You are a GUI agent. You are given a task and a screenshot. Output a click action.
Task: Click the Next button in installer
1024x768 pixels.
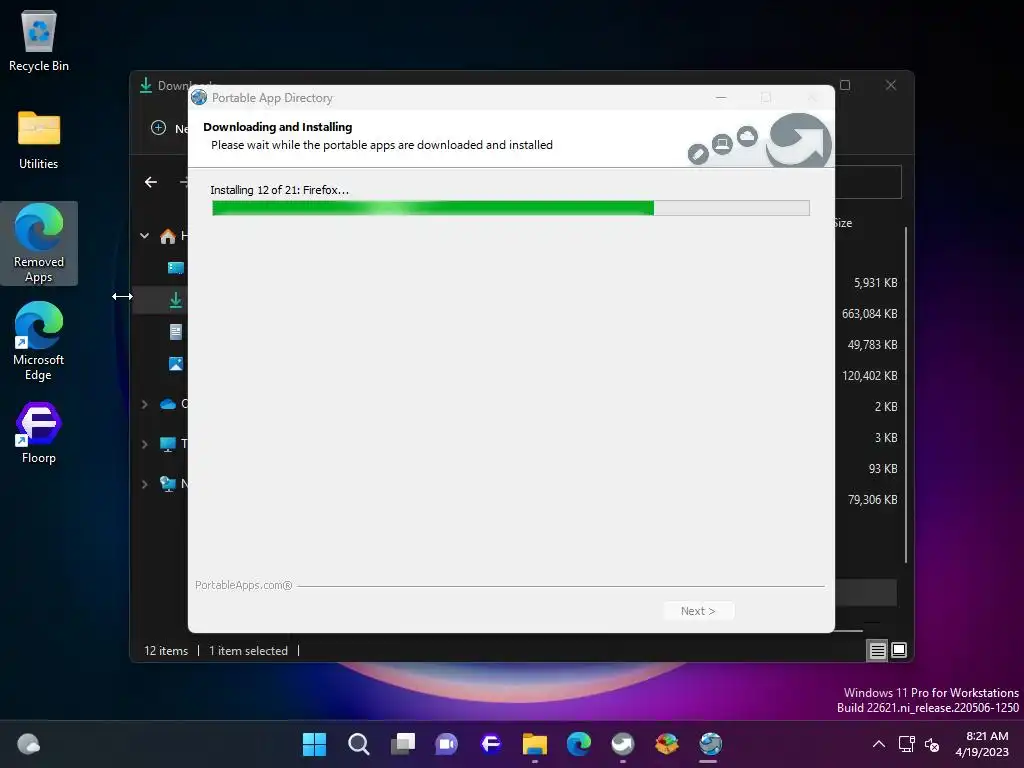pyautogui.click(x=698, y=611)
